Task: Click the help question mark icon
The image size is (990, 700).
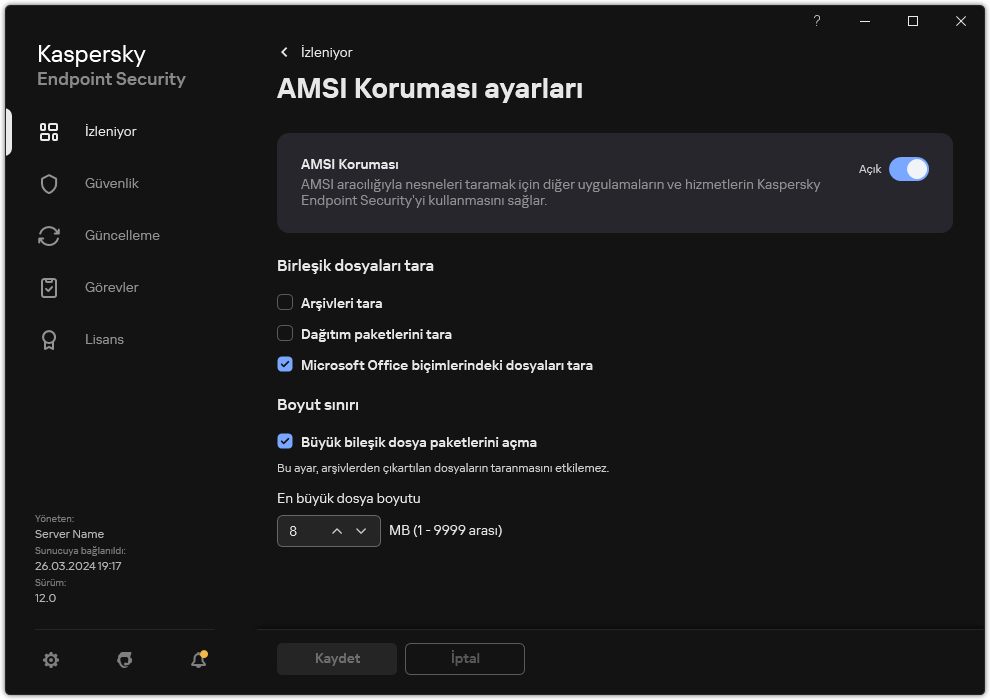Action: click(x=816, y=21)
